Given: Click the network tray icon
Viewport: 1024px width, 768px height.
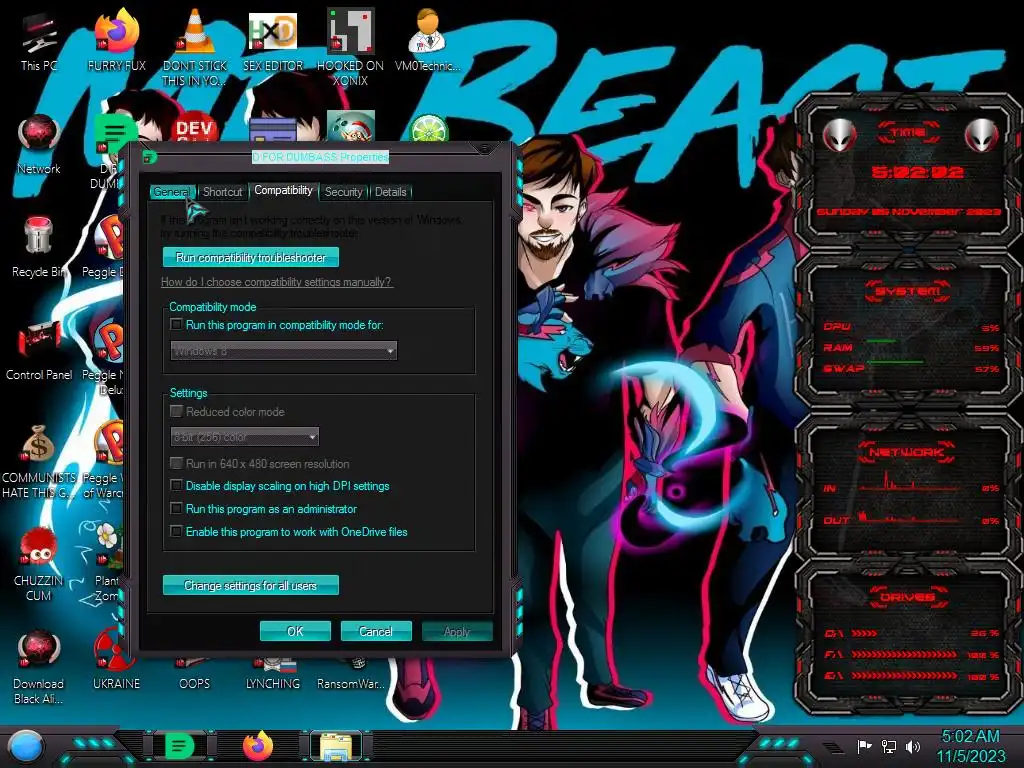Looking at the screenshot, I should 888,746.
